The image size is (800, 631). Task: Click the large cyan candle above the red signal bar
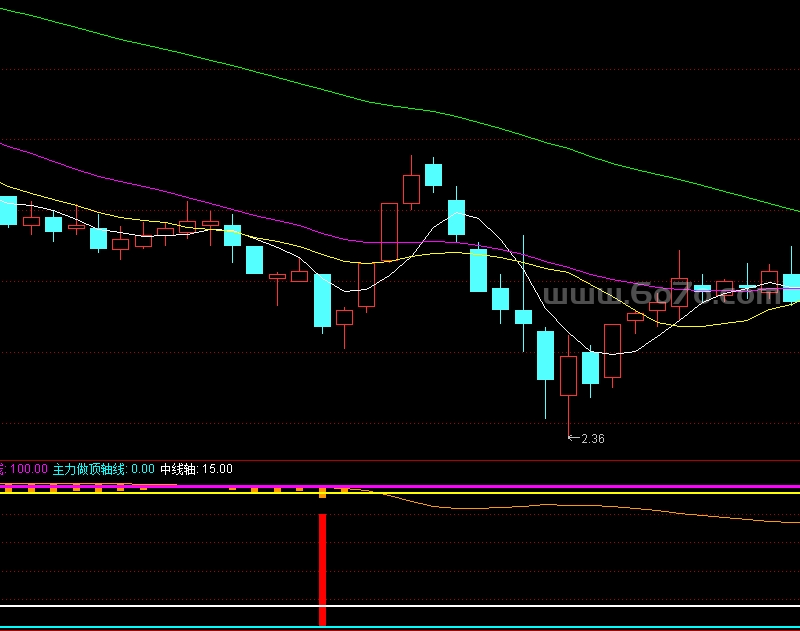pos(322,300)
